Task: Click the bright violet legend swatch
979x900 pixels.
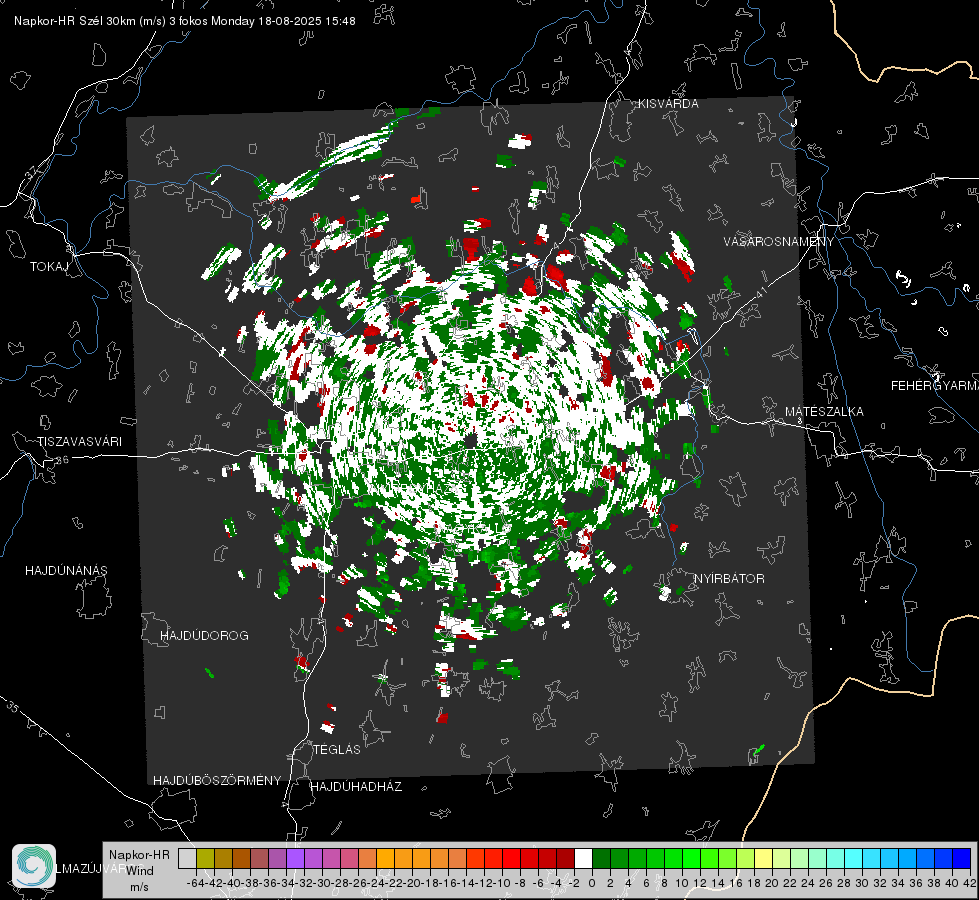Action: point(295,859)
